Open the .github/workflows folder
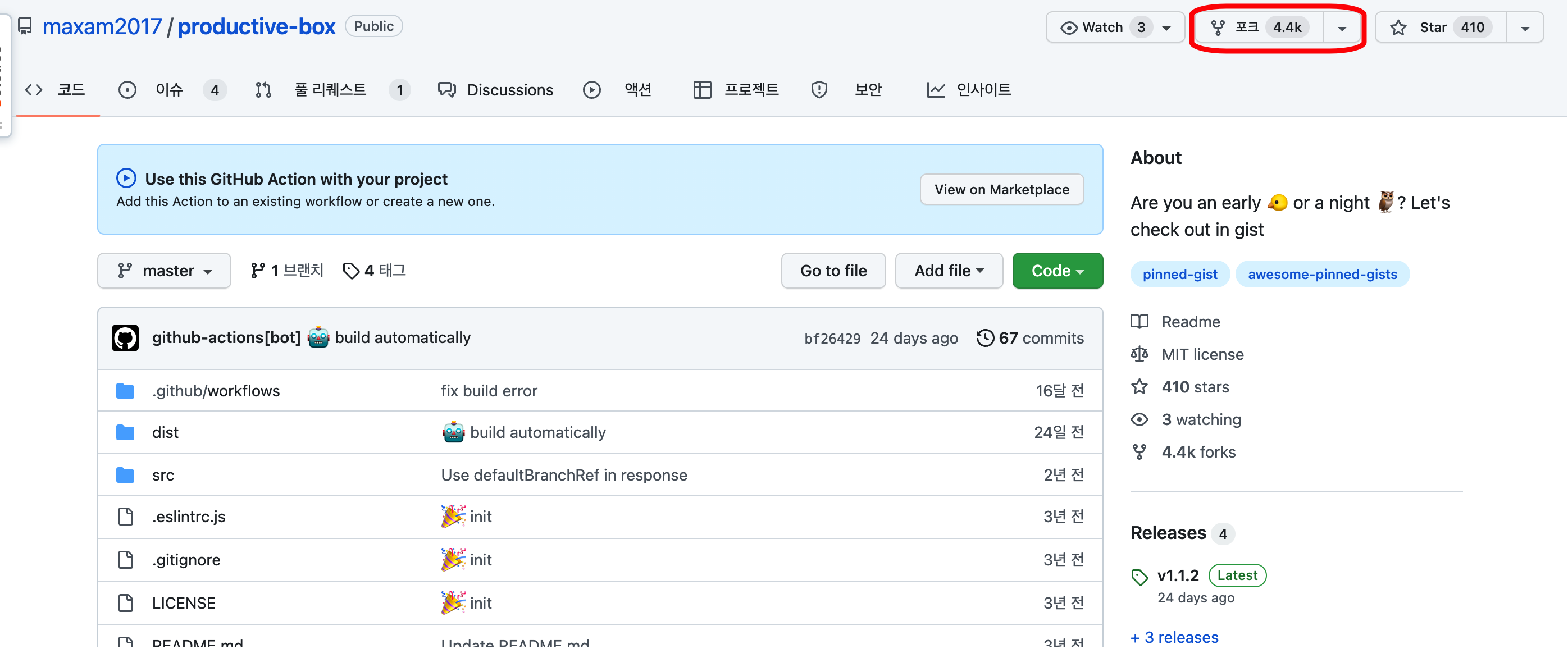The height and width of the screenshot is (667, 1568). [x=216, y=391]
